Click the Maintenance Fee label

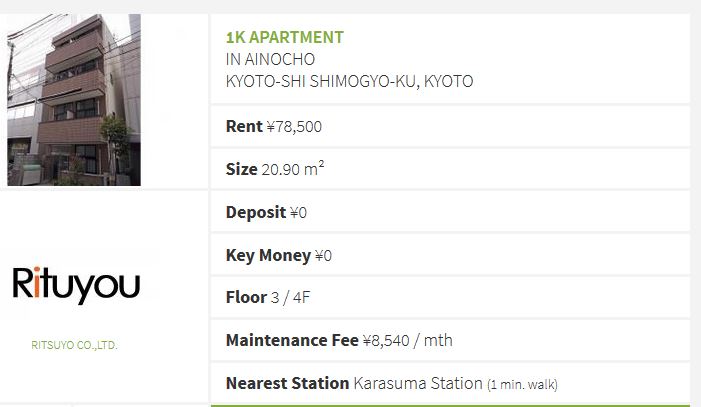(292, 340)
